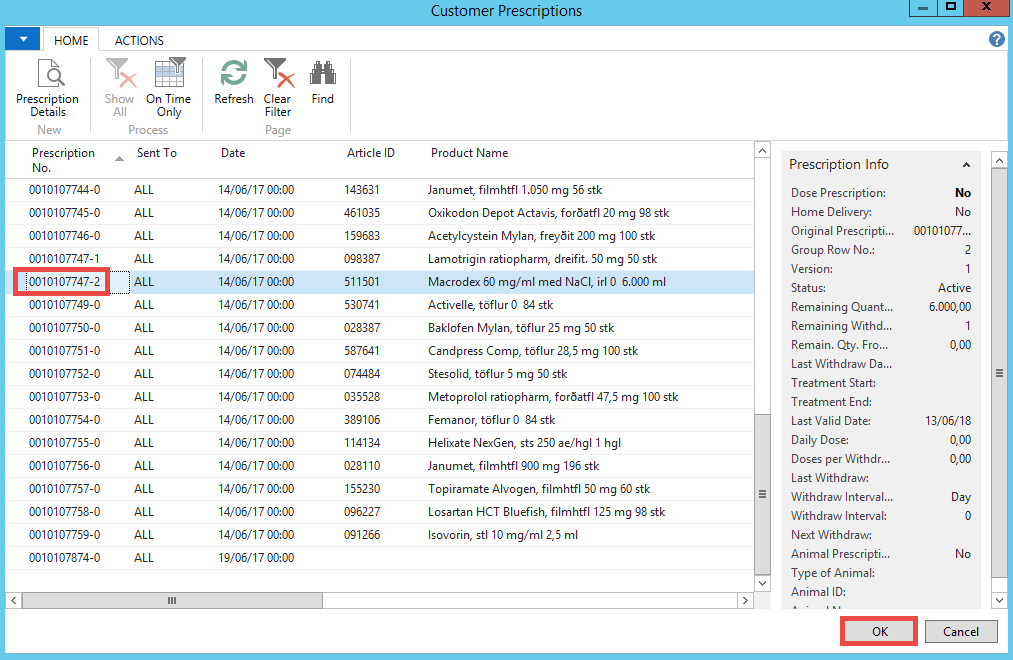This screenshot has height=660, width=1013.
Task: Open the blue application menu dropdown
Action: pyautogui.click(x=23, y=39)
